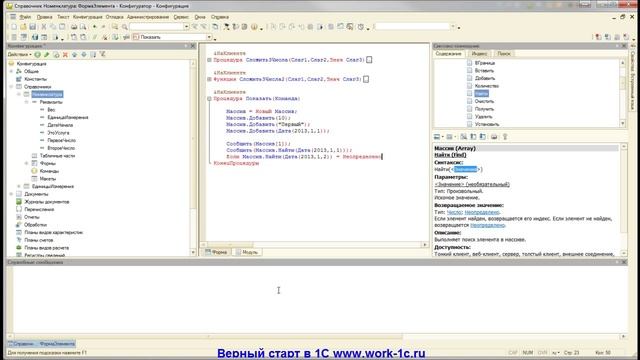
Task: Expand collapsed function Сложить3Числа2 in code editor
Action: tap(209, 79)
